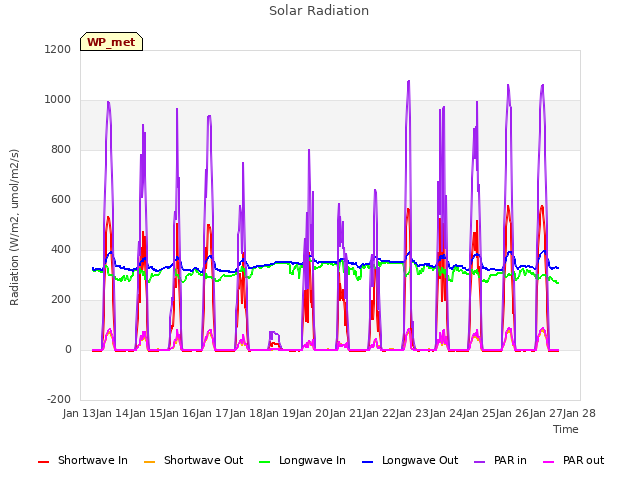Click the 800 y-axis tick label
Image resolution: width=640 pixels, height=480 pixels.
61,149
